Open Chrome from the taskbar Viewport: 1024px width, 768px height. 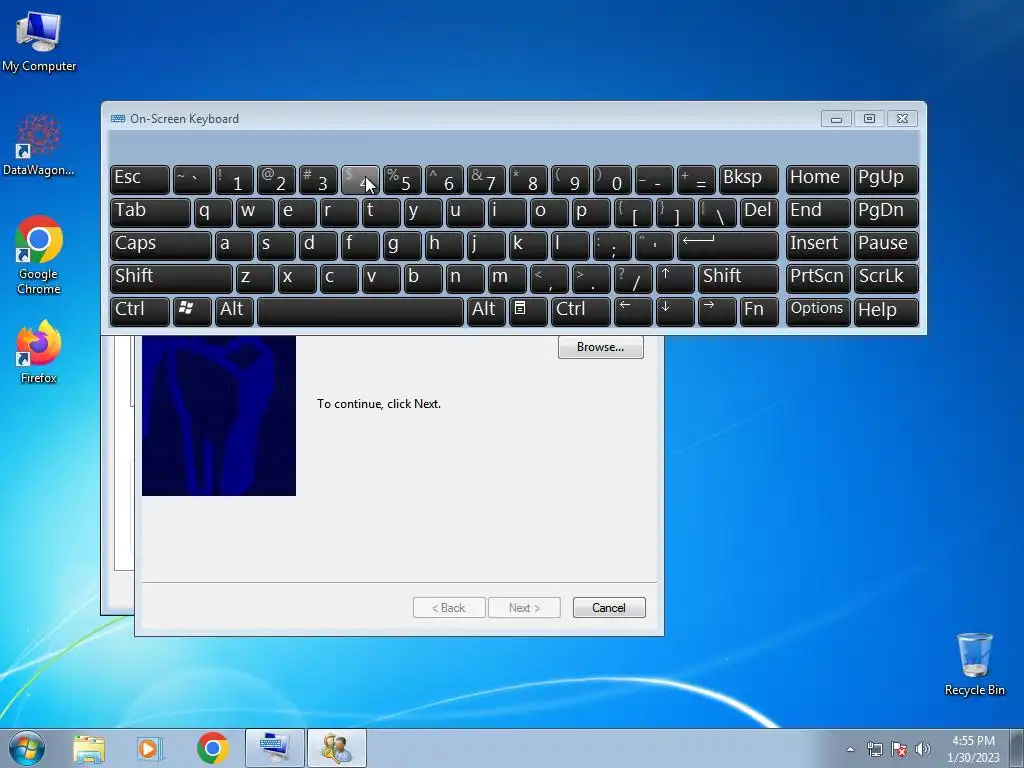click(212, 748)
